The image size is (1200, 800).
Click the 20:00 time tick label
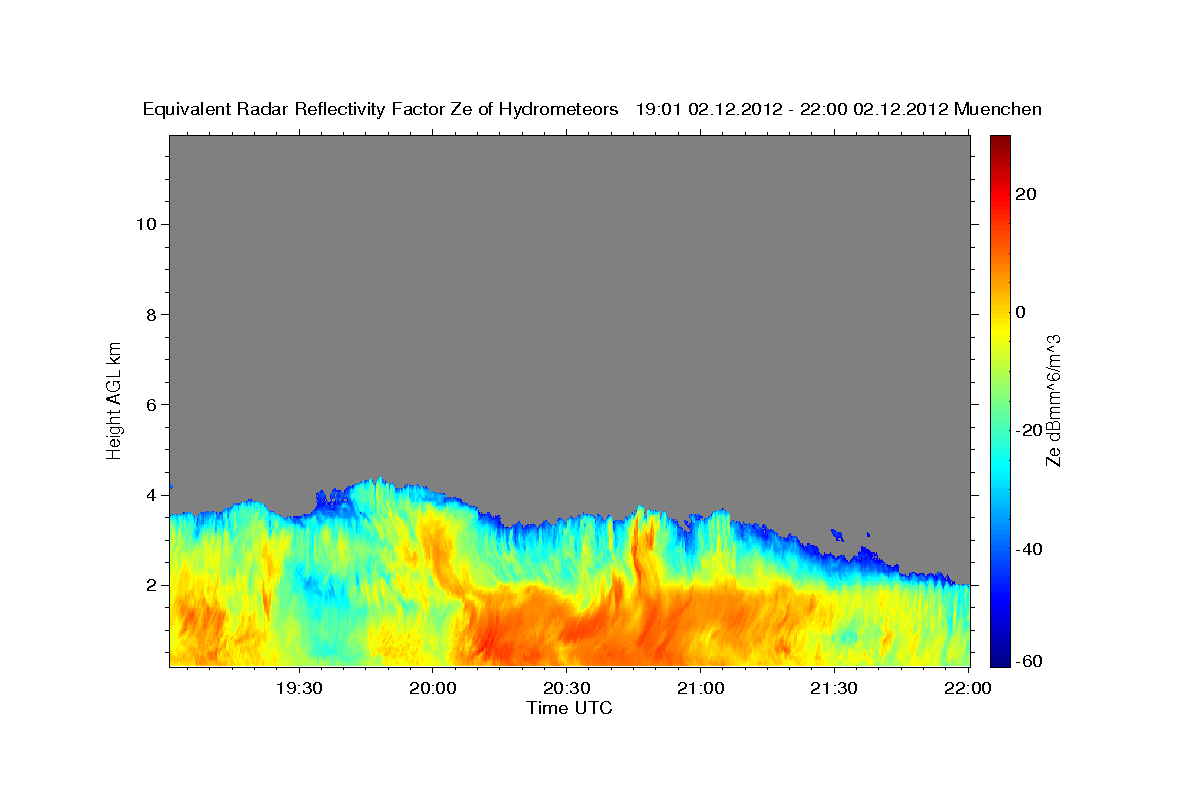click(x=433, y=688)
